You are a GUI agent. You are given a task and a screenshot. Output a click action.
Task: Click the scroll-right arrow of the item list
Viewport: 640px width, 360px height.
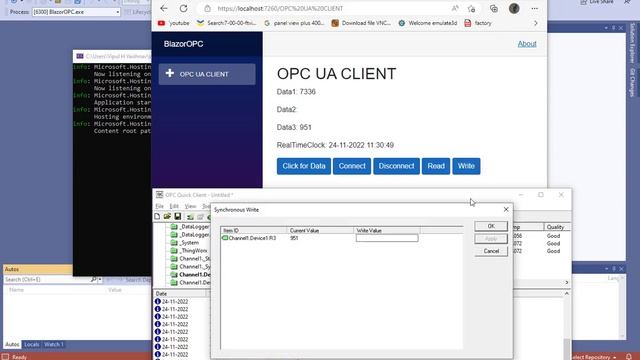[567, 282]
